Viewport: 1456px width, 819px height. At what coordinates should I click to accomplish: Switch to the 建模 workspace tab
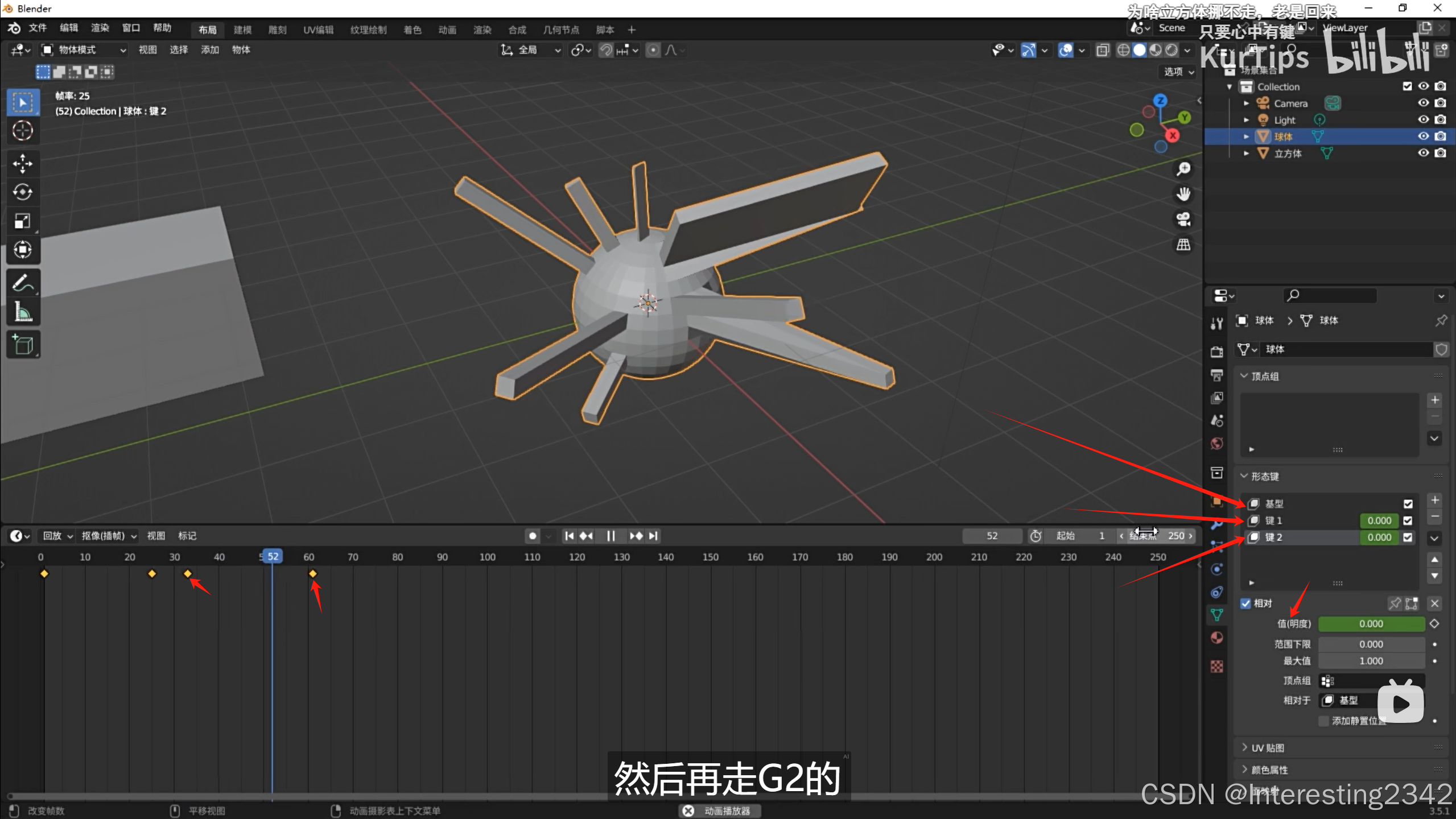[x=242, y=30]
